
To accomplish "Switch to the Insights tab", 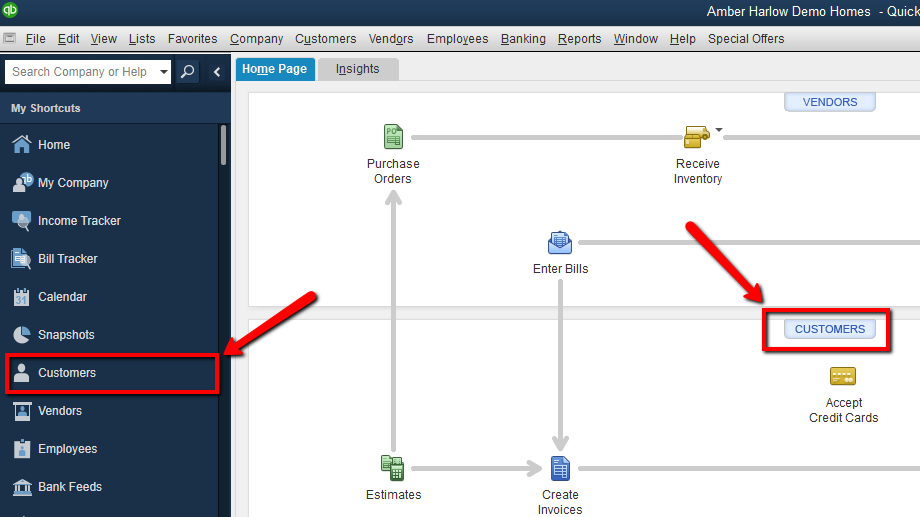I will point(358,69).
